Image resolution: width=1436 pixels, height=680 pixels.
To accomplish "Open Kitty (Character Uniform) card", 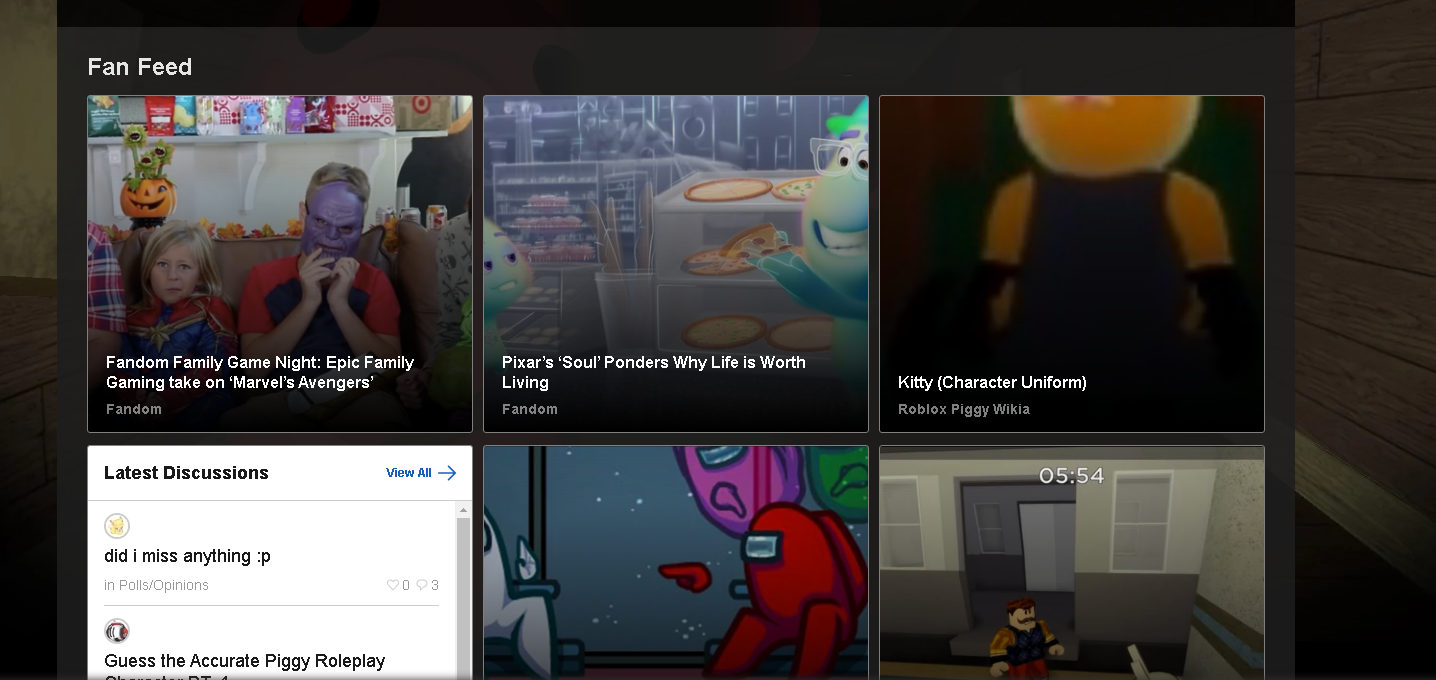I will point(1072,264).
